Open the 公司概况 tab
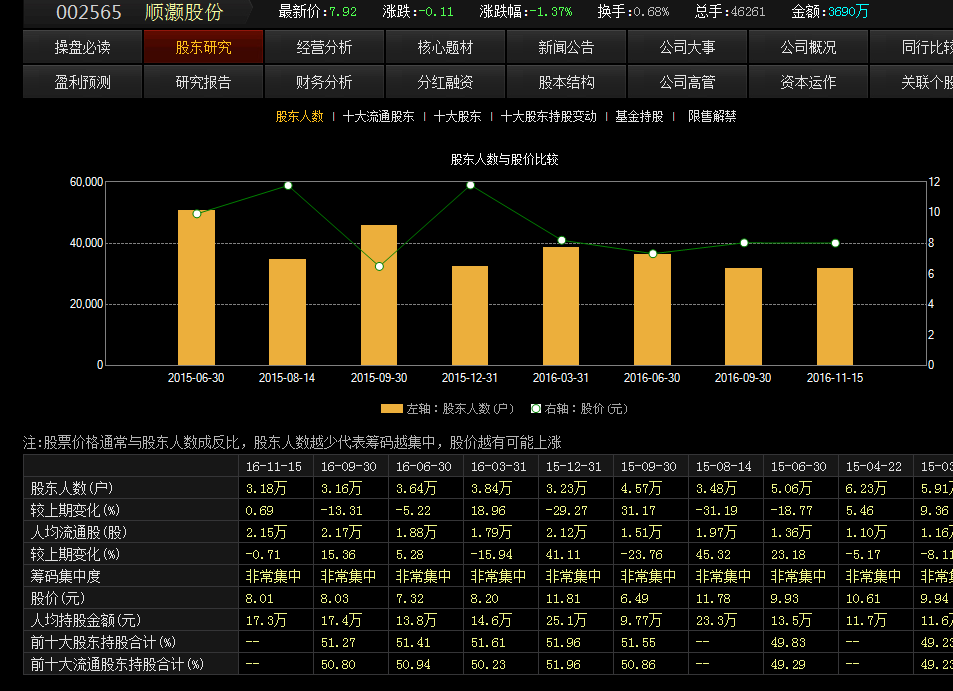The width and height of the screenshot is (953, 691). click(808, 47)
